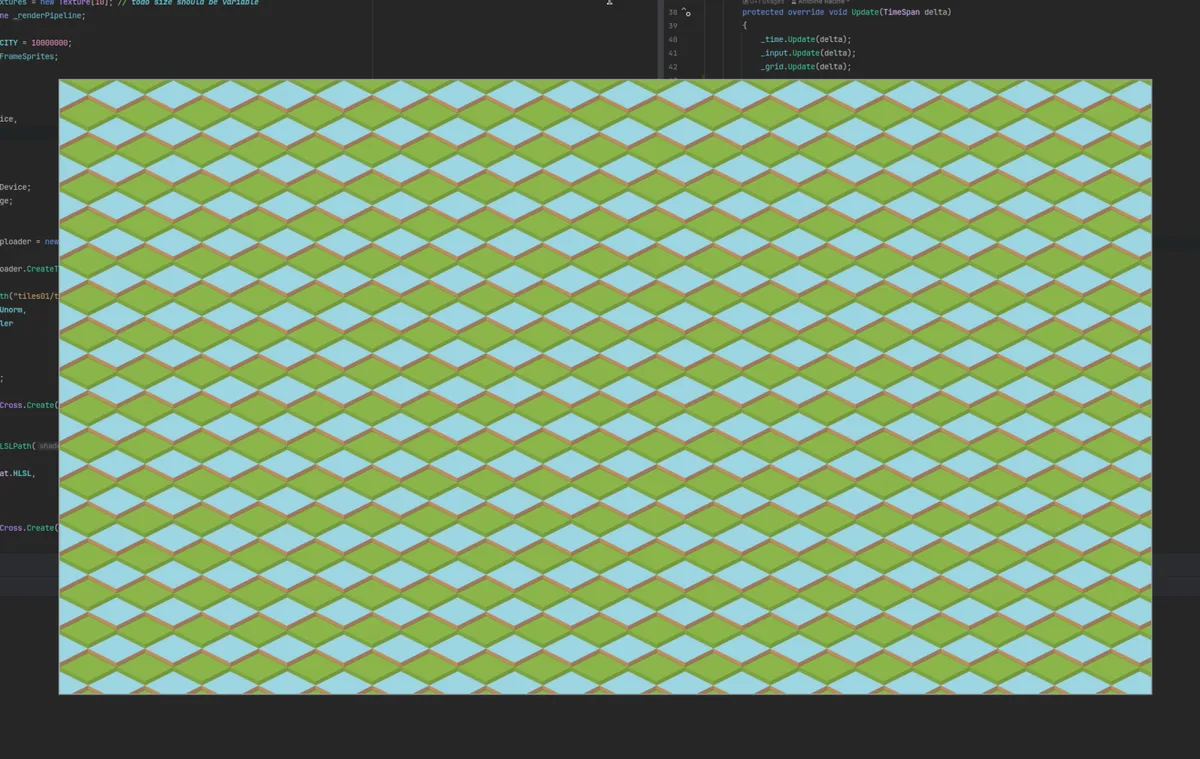Click the todo size comment text
The width and height of the screenshot is (1200, 759).
tap(194, 3)
